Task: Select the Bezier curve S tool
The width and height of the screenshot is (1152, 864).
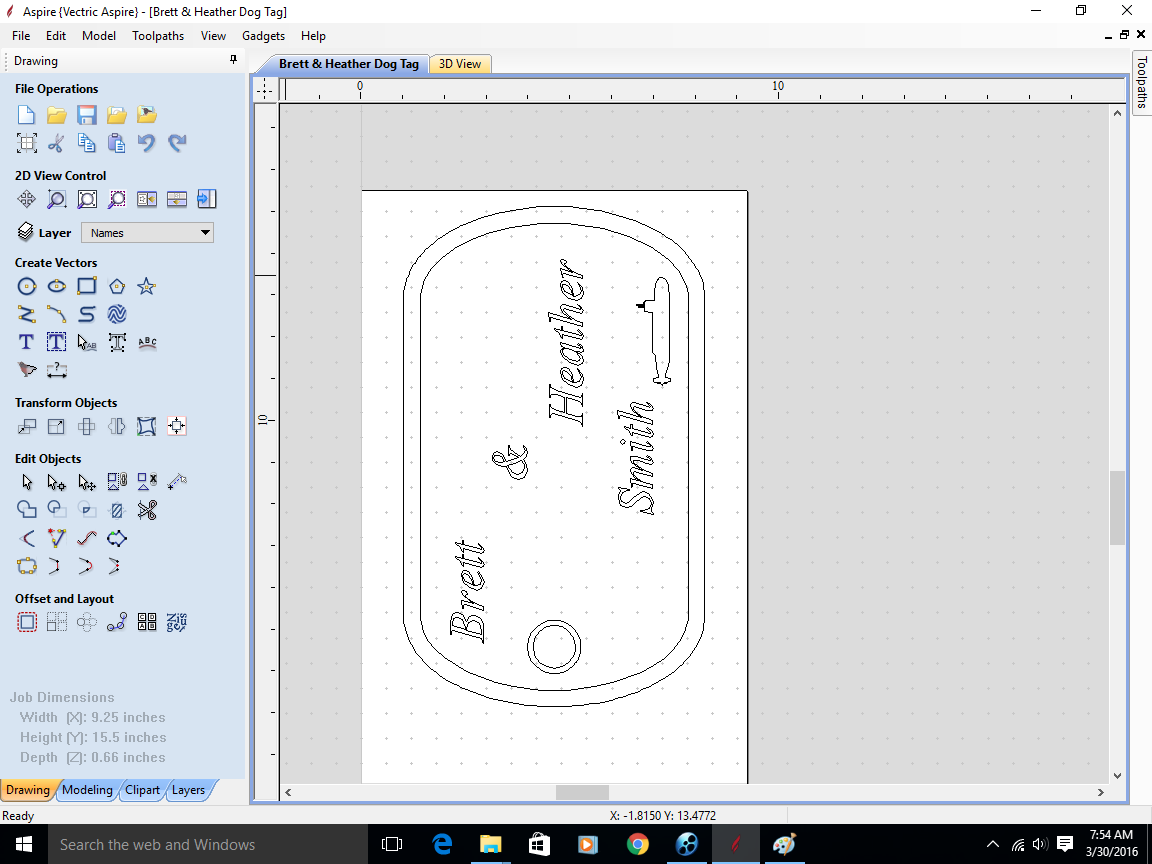Action: (x=87, y=314)
